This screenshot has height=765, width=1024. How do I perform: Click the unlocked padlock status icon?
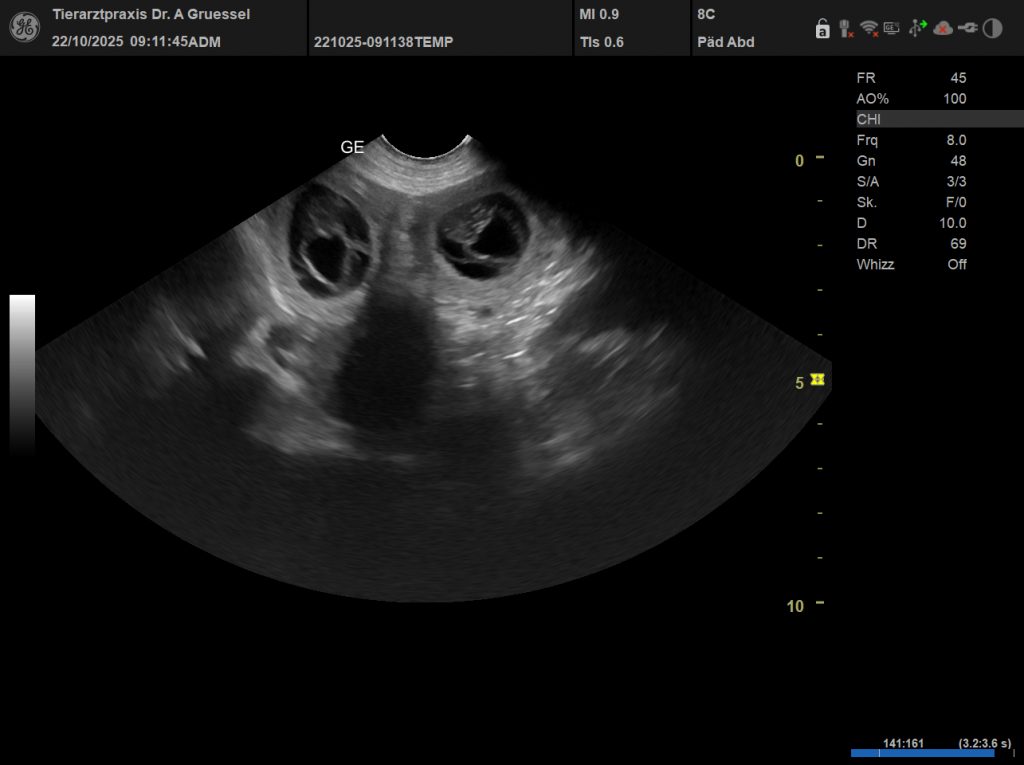[822, 29]
